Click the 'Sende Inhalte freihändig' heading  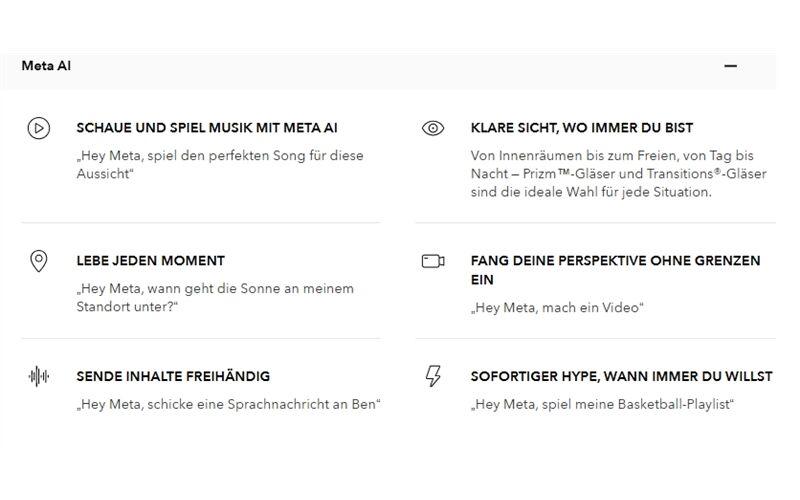173,376
